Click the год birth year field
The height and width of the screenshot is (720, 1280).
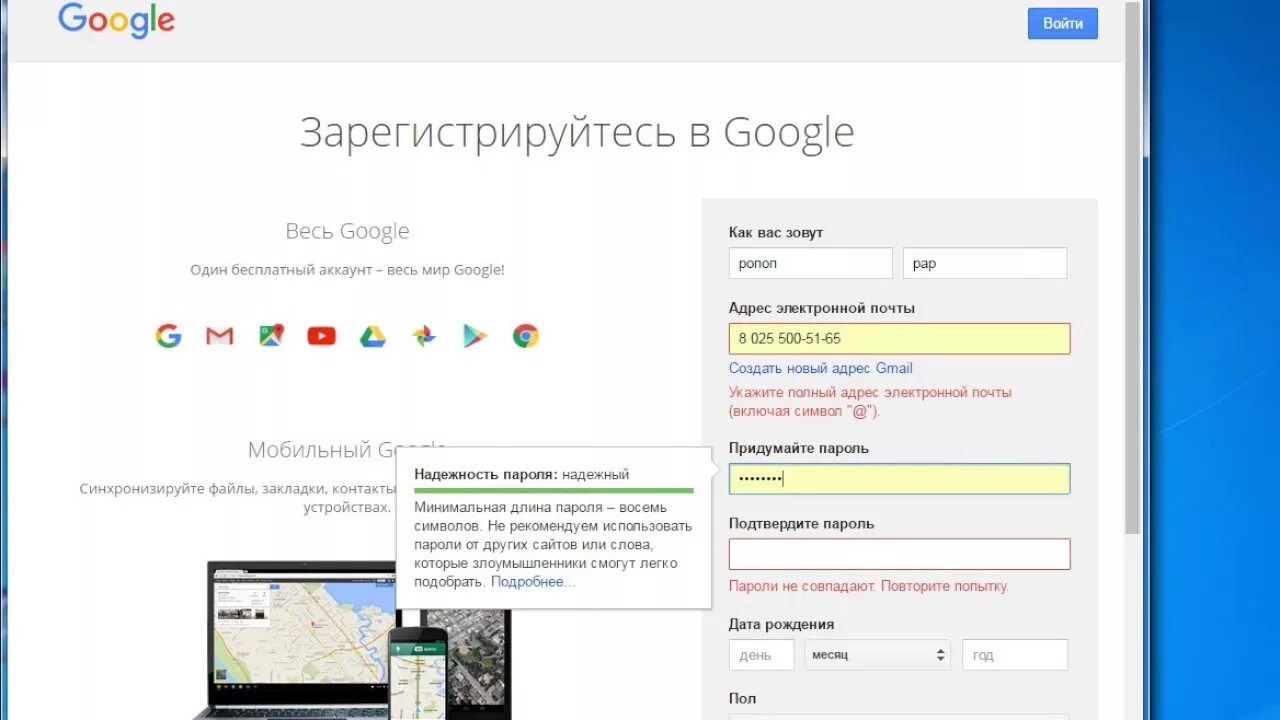pos(1015,655)
